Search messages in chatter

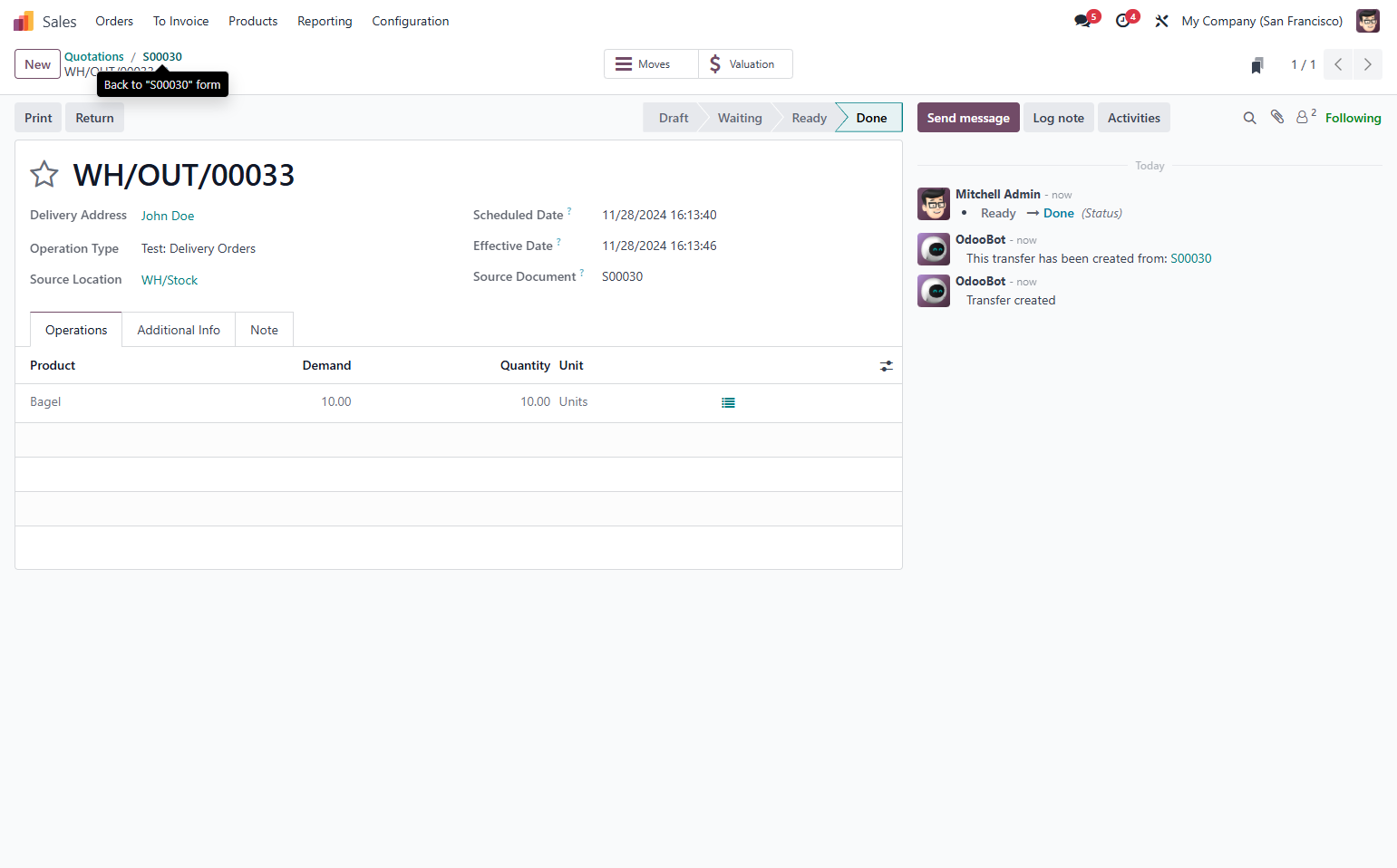pos(1249,118)
